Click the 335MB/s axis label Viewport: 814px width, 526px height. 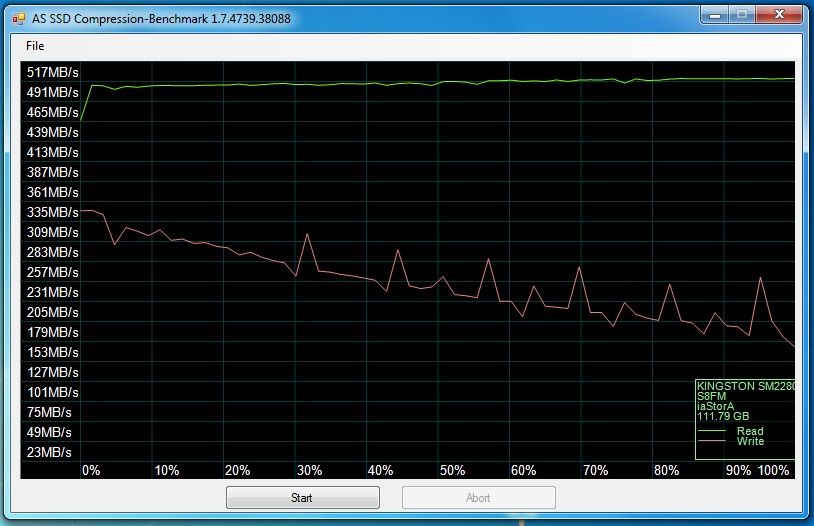(52, 212)
